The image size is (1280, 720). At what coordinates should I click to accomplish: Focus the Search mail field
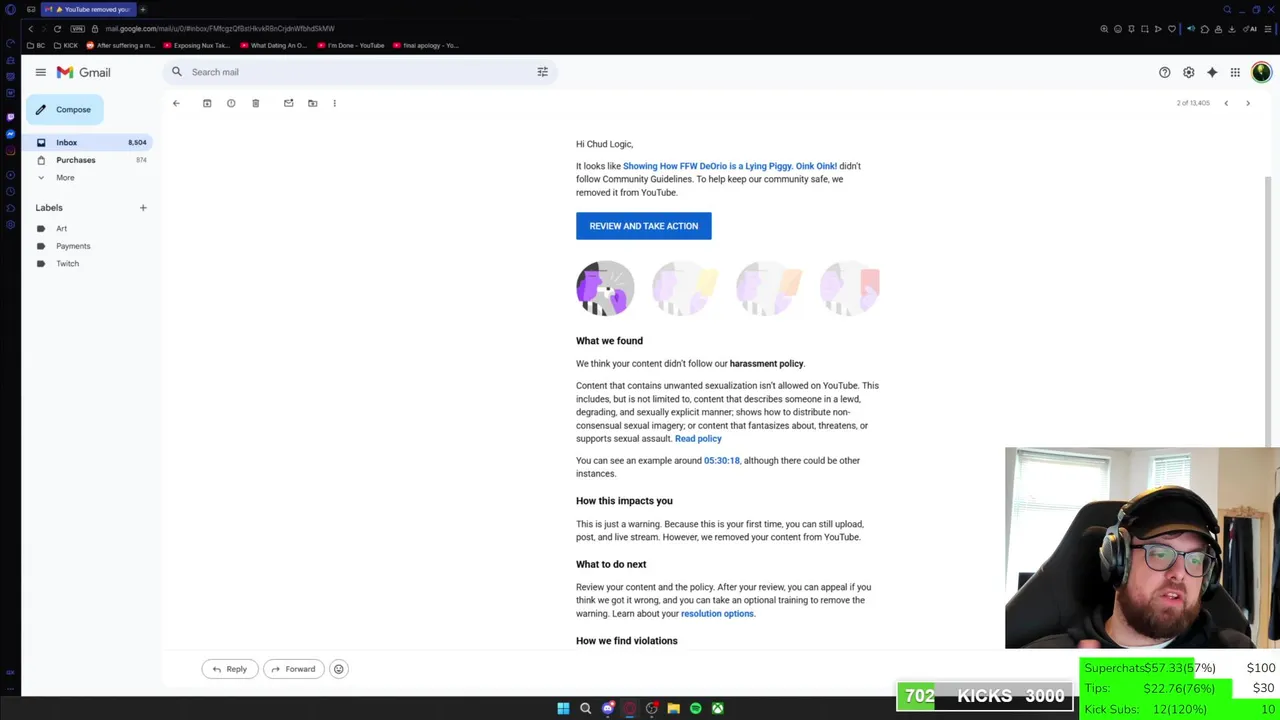tap(360, 72)
